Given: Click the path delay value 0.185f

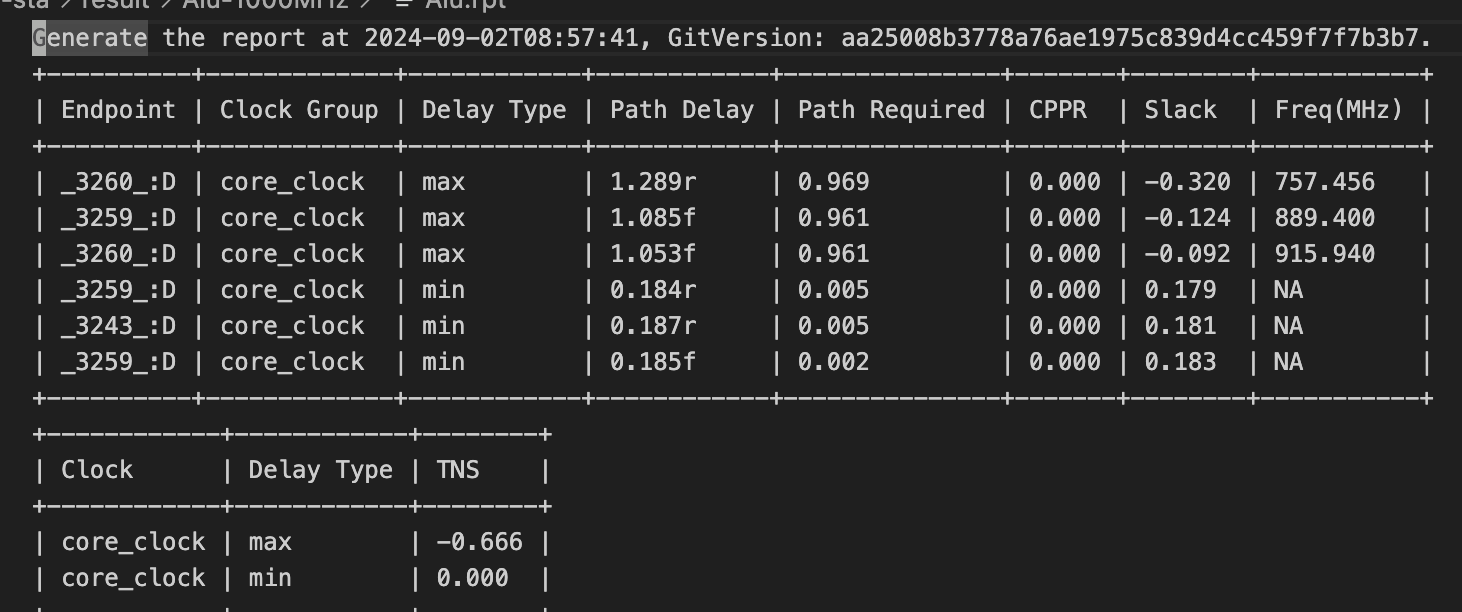Looking at the screenshot, I should coord(653,362).
